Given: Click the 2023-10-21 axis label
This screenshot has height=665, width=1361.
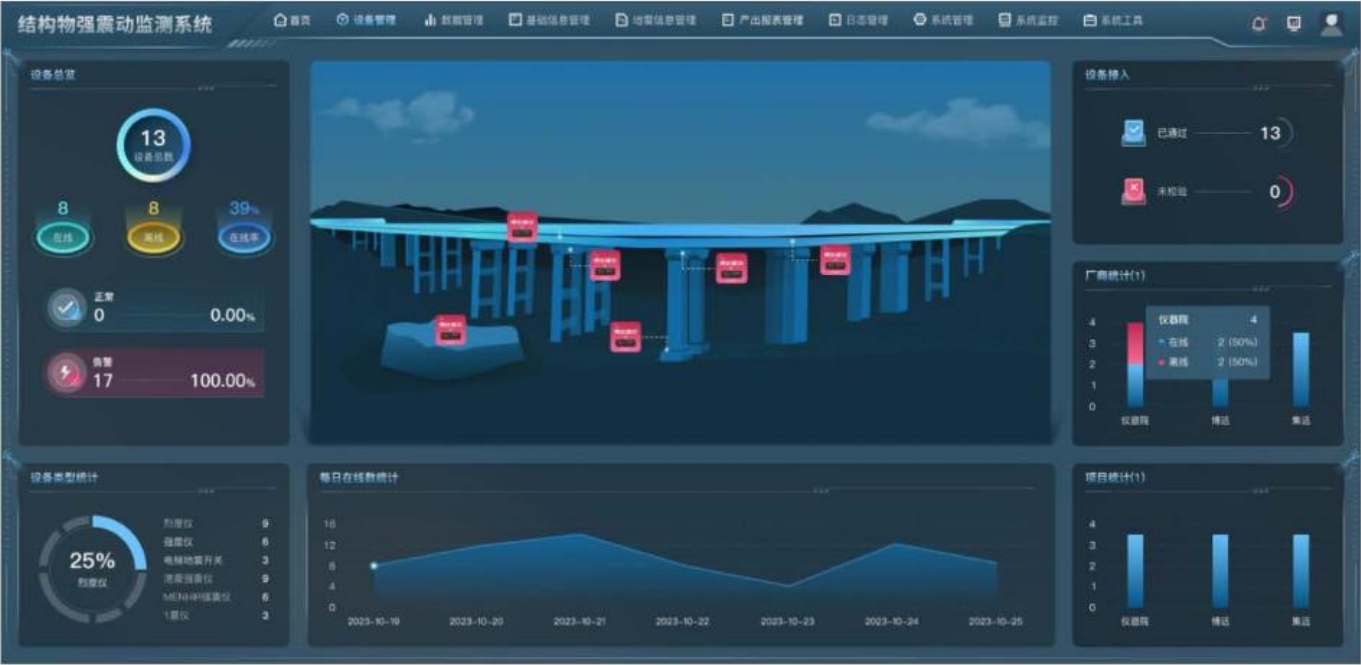Looking at the screenshot, I should click(580, 621).
